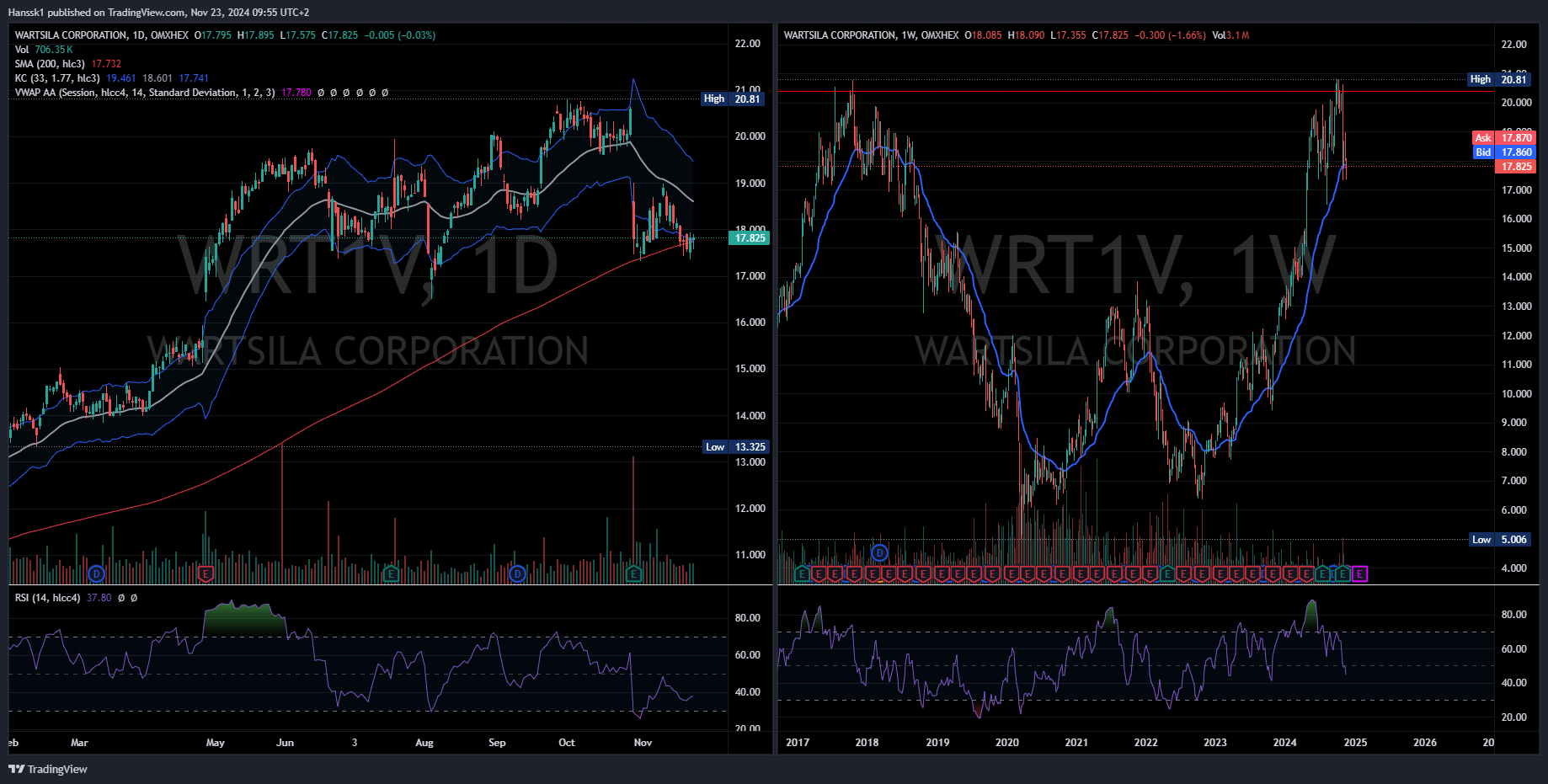Click the 2020 label on the weekly time axis
Image resolution: width=1548 pixels, height=784 pixels.
(1006, 743)
